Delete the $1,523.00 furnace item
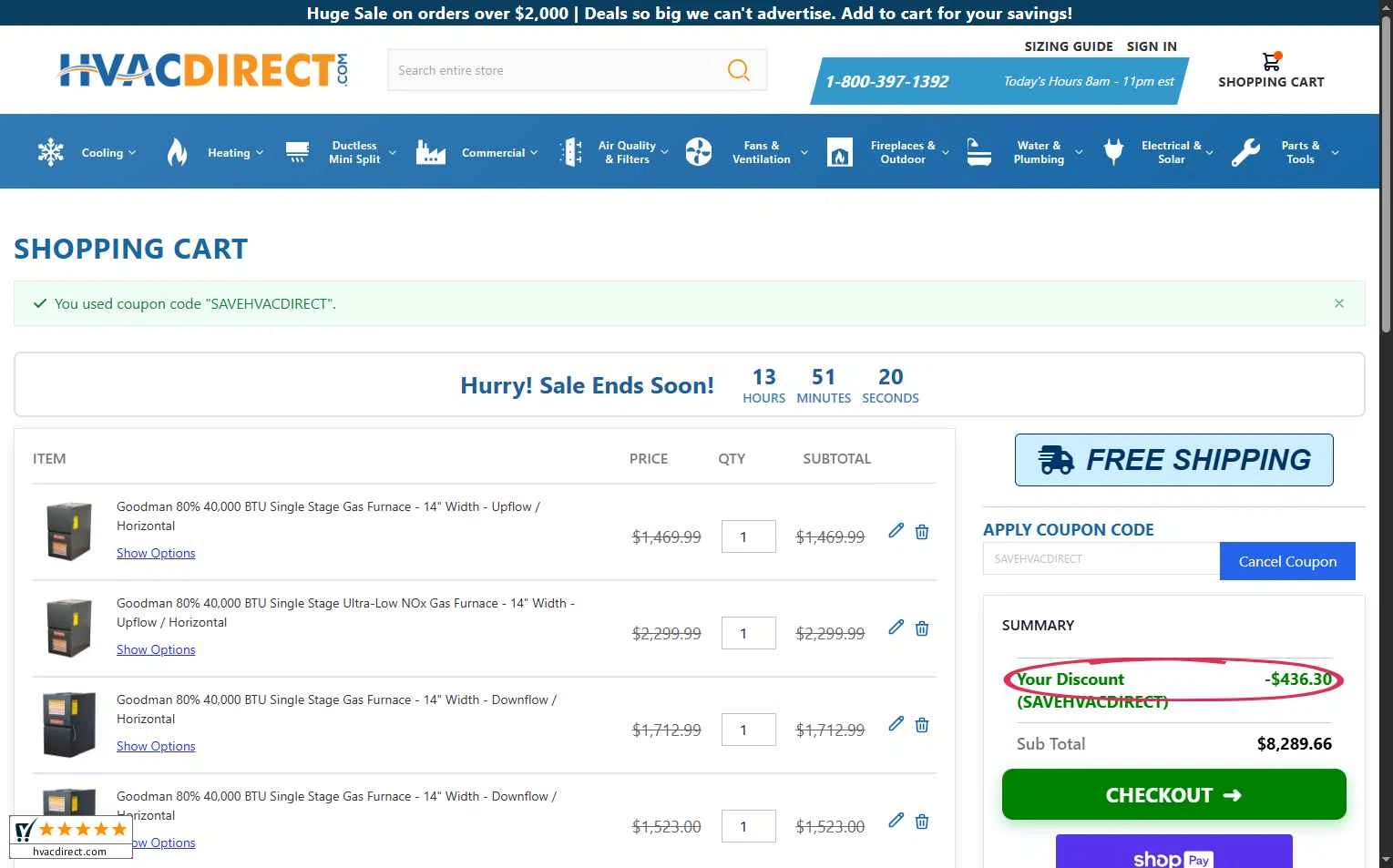This screenshot has width=1393, height=868. click(922, 822)
